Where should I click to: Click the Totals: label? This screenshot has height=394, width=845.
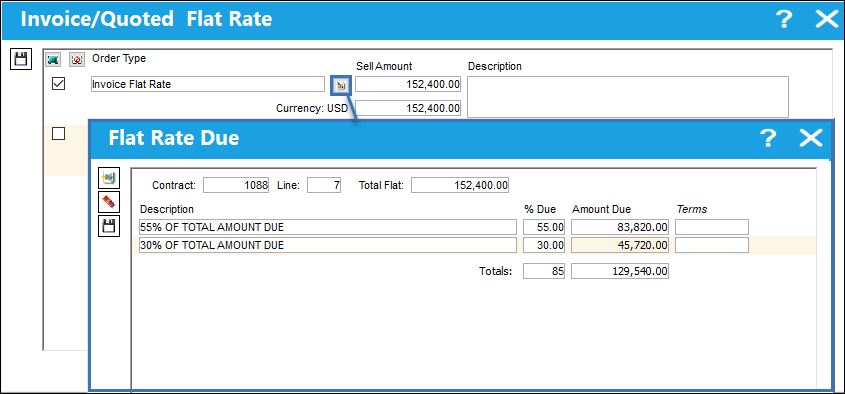[495, 271]
